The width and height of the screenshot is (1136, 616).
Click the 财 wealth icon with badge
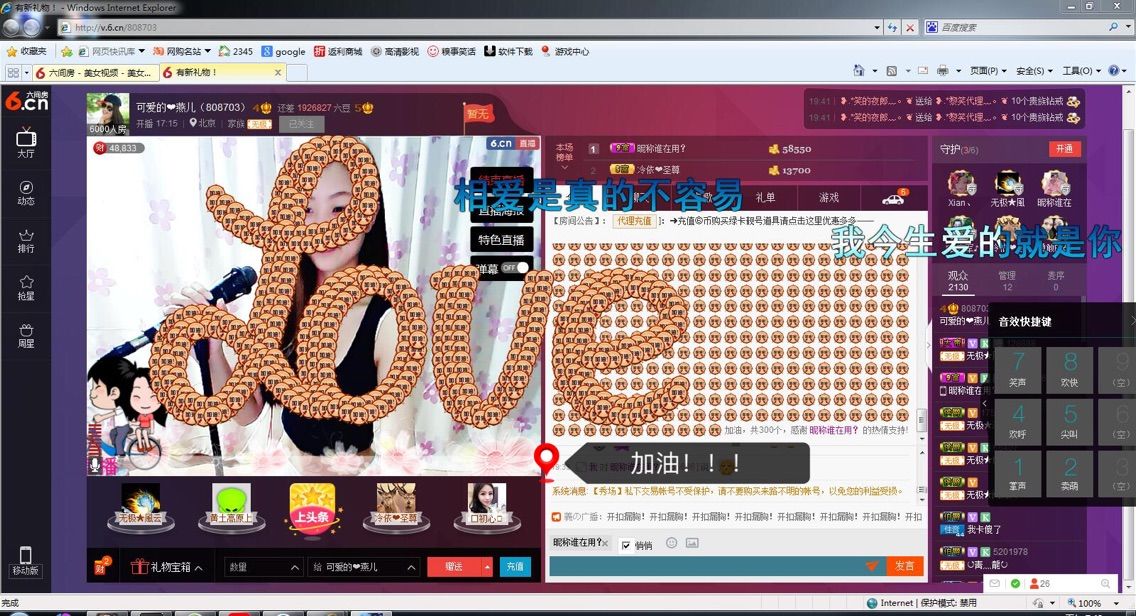coord(101,566)
